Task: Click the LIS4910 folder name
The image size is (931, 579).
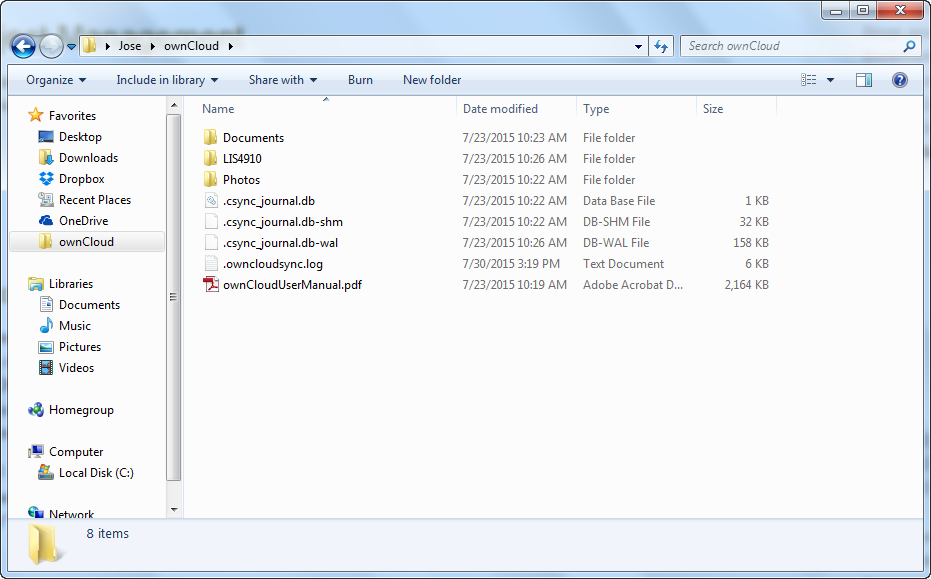Action: [x=242, y=159]
